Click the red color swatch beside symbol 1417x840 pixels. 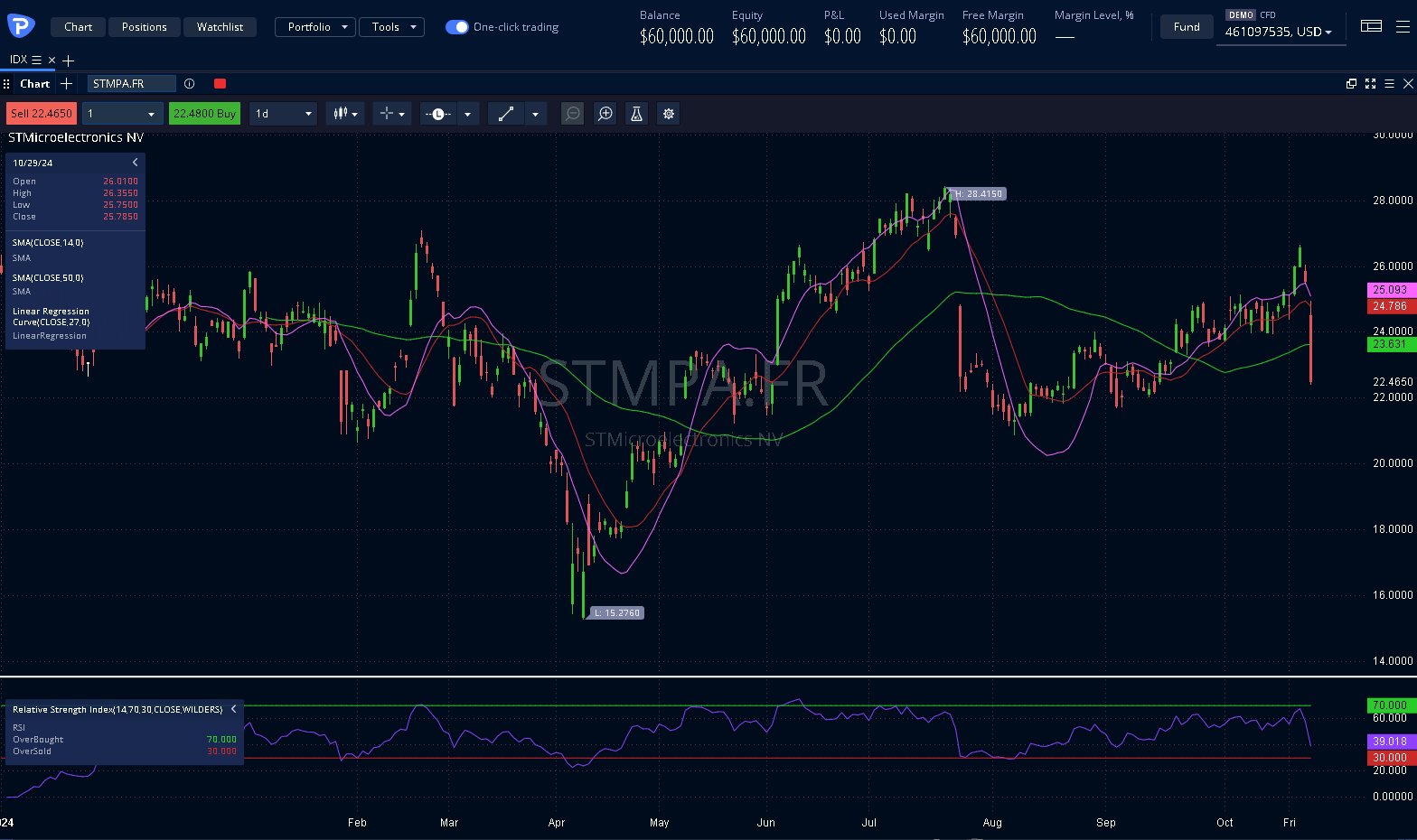220,84
